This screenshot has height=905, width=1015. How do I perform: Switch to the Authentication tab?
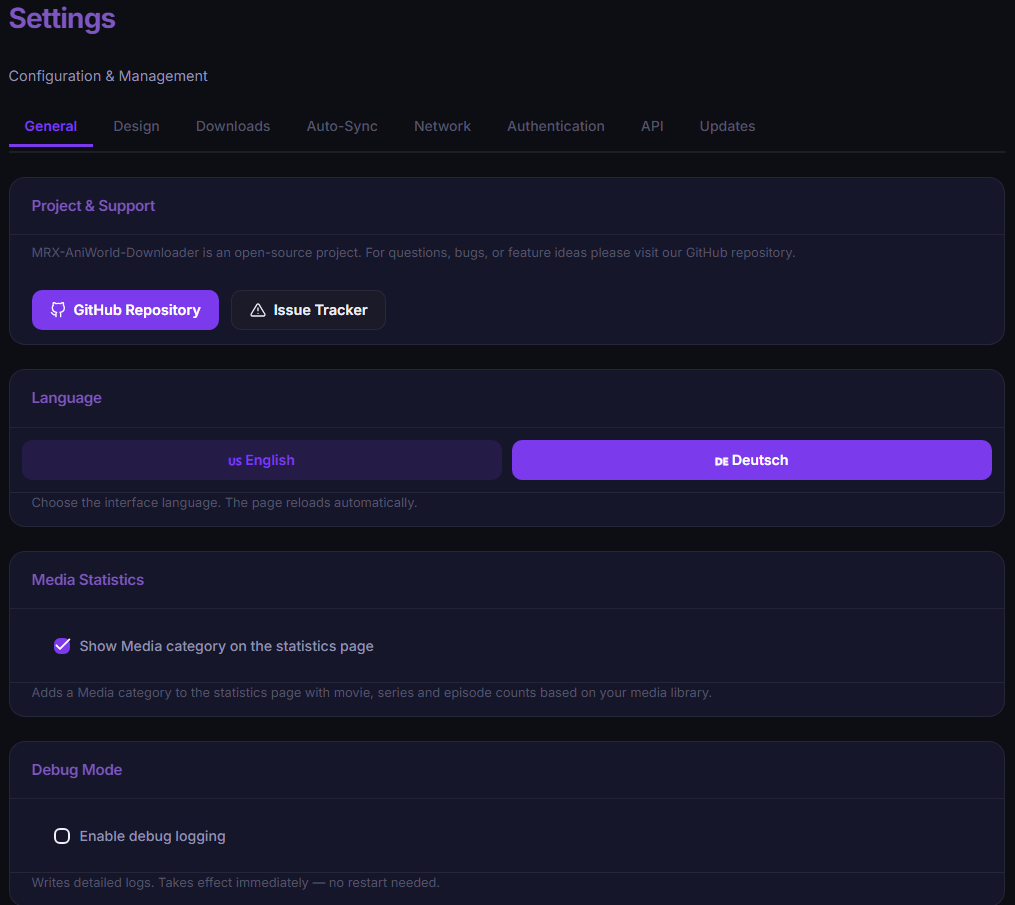(x=555, y=126)
